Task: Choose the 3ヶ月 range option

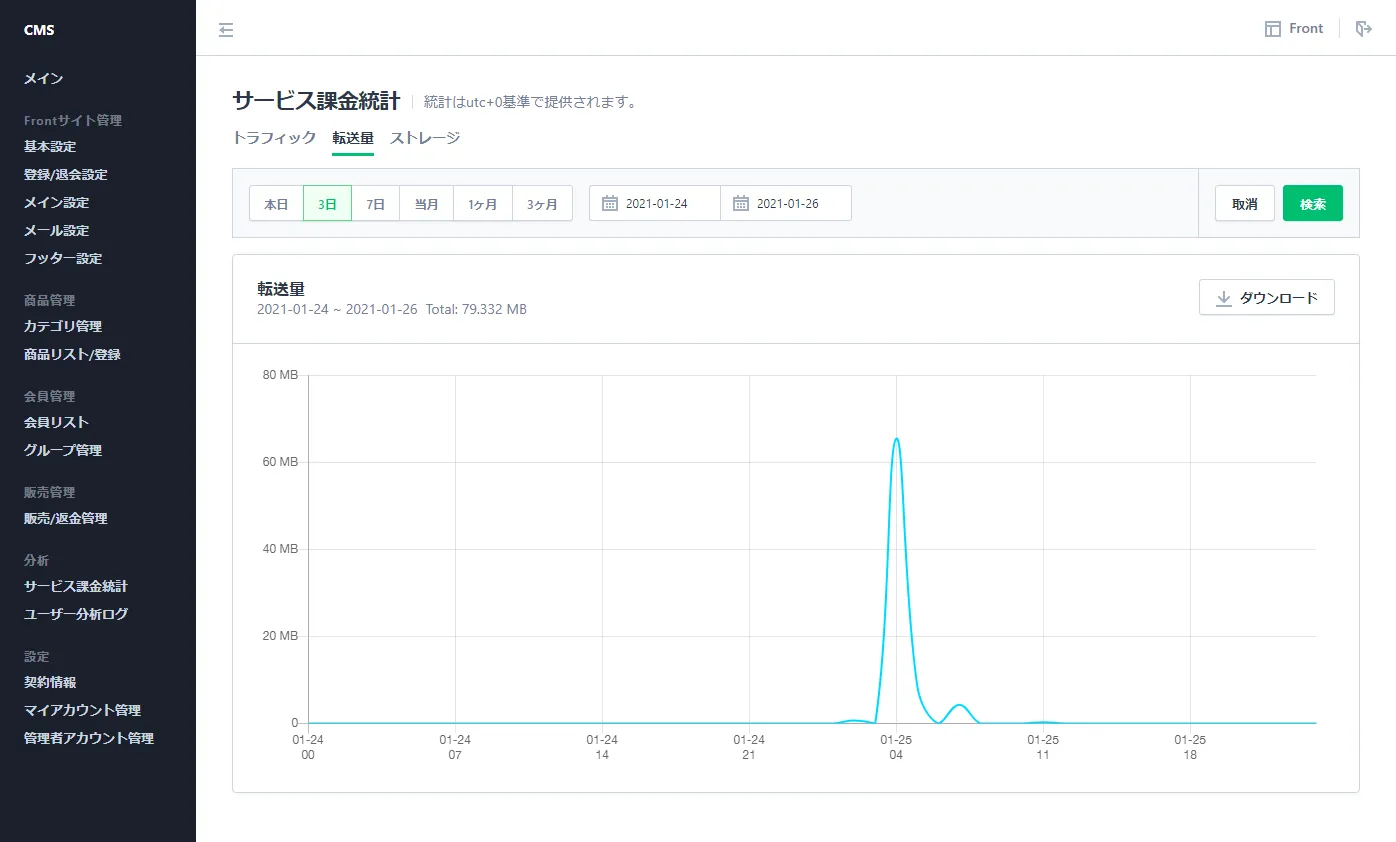Action: point(542,204)
